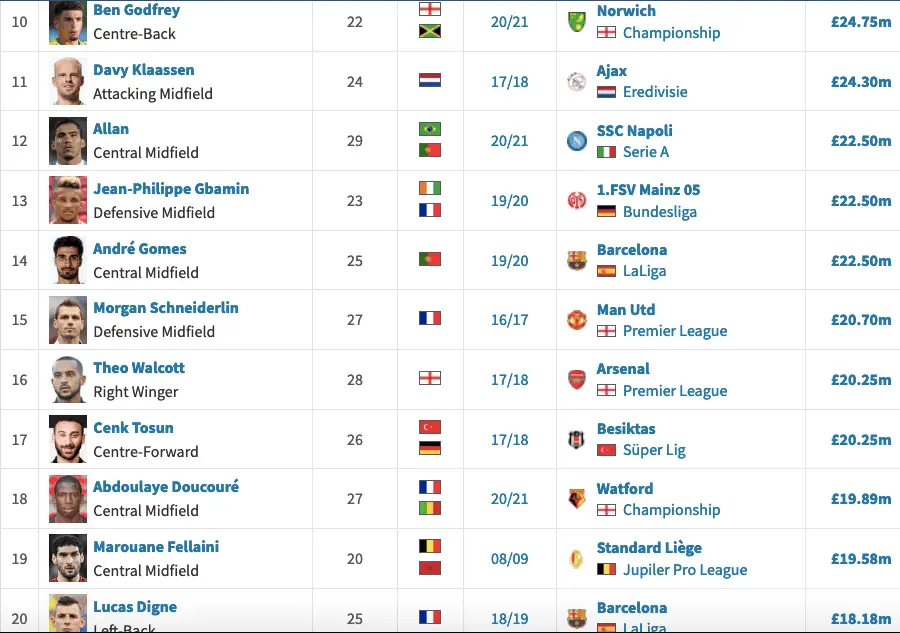Image resolution: width=900 pixels, height=633 pixels.
Task: Click Davy Klaassen's Netherlands flag
Action: pos(430,81)
